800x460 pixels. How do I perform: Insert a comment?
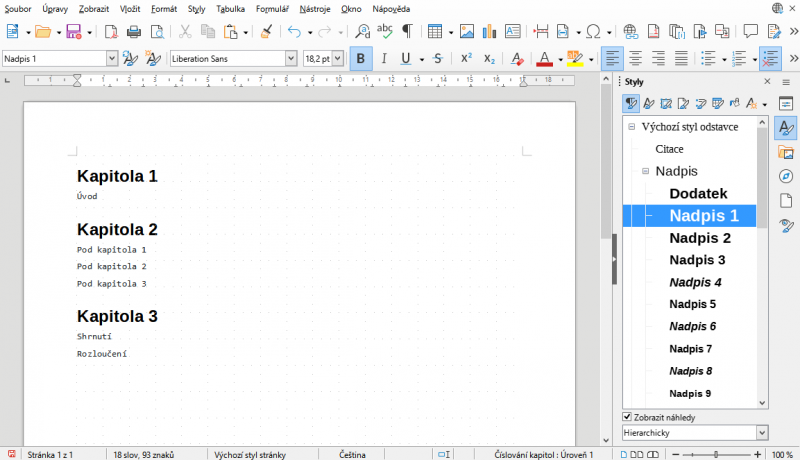point(750,32)
